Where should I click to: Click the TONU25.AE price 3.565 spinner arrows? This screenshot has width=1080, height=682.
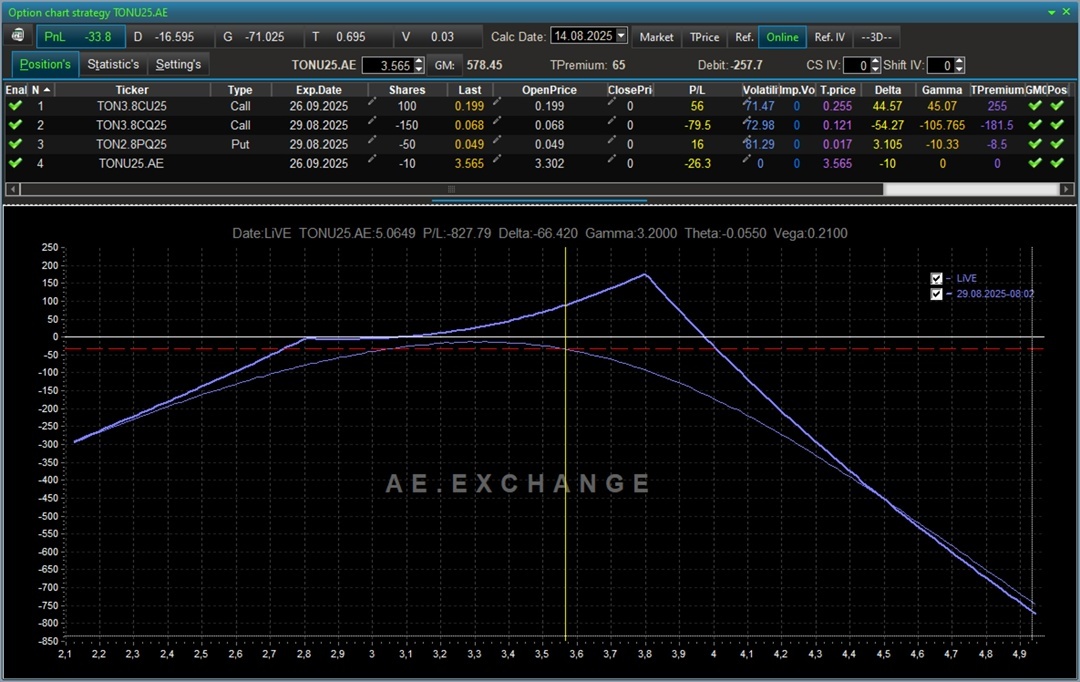[418, 65]
